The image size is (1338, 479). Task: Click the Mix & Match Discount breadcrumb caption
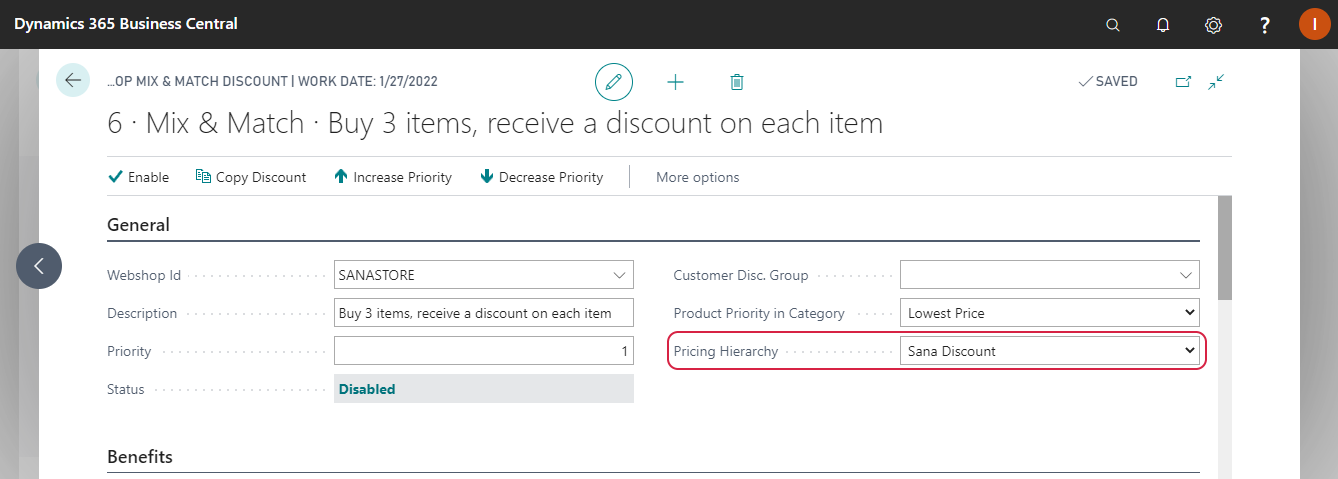[272, 81]
